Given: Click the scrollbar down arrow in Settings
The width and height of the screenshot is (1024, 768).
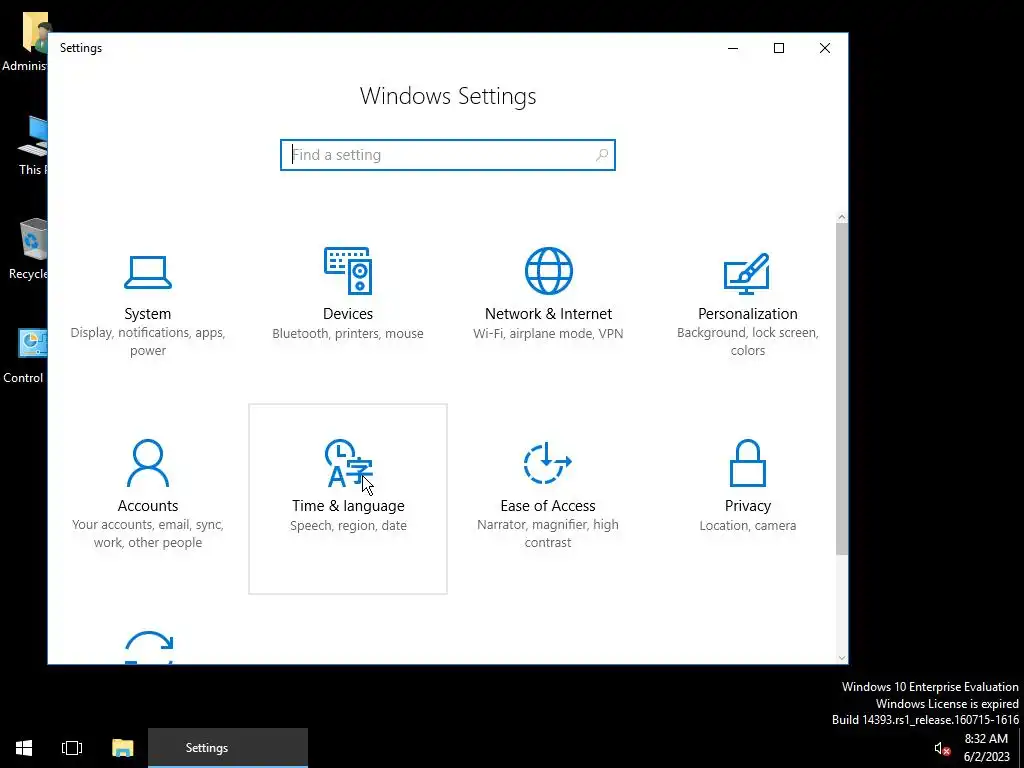Looking at the screenshot, I should tap(841, 658).
